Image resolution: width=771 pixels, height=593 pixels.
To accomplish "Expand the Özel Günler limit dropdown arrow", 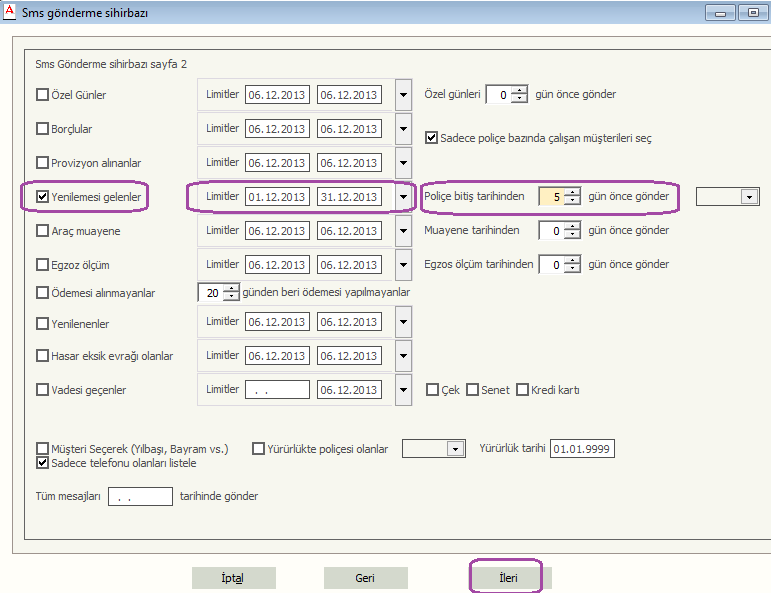I will [x=403, y=96].
